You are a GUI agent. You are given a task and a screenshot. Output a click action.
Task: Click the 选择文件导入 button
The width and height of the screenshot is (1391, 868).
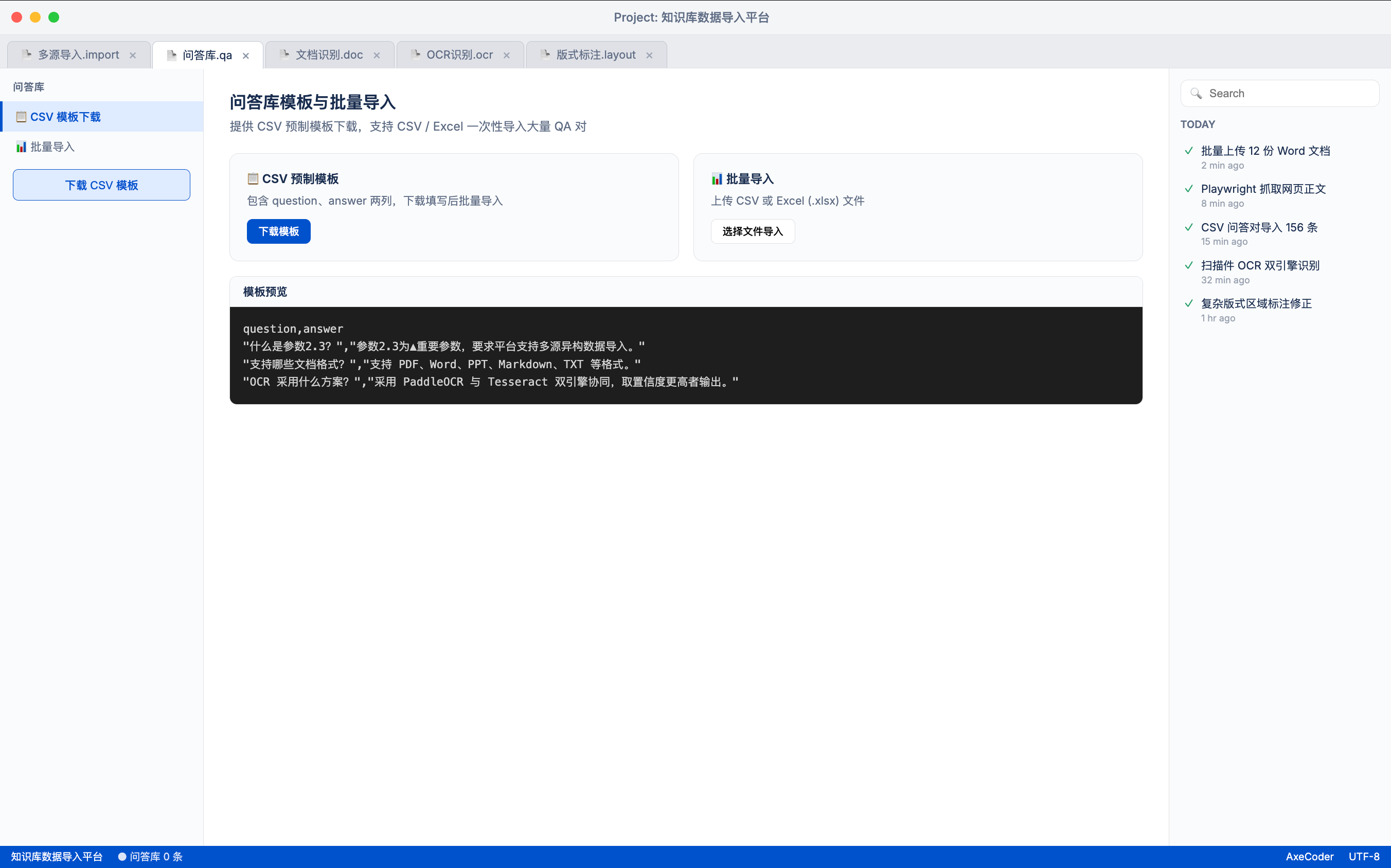click(x=753, y=231)
